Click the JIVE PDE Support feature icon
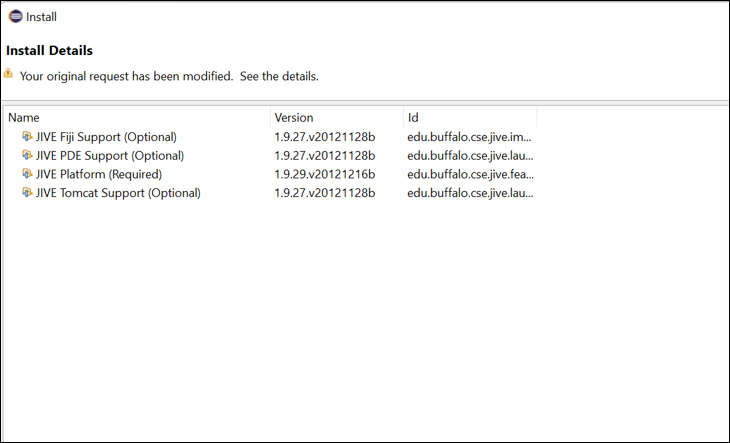The height and width of the screenshot is (443, 730). coord(27,155)
